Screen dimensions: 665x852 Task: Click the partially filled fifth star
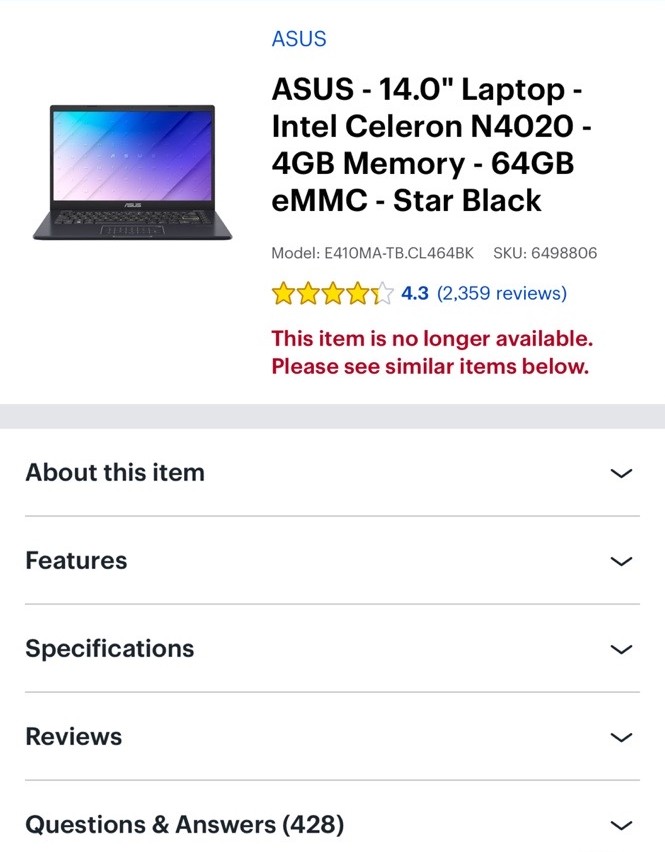click(383, 294)
